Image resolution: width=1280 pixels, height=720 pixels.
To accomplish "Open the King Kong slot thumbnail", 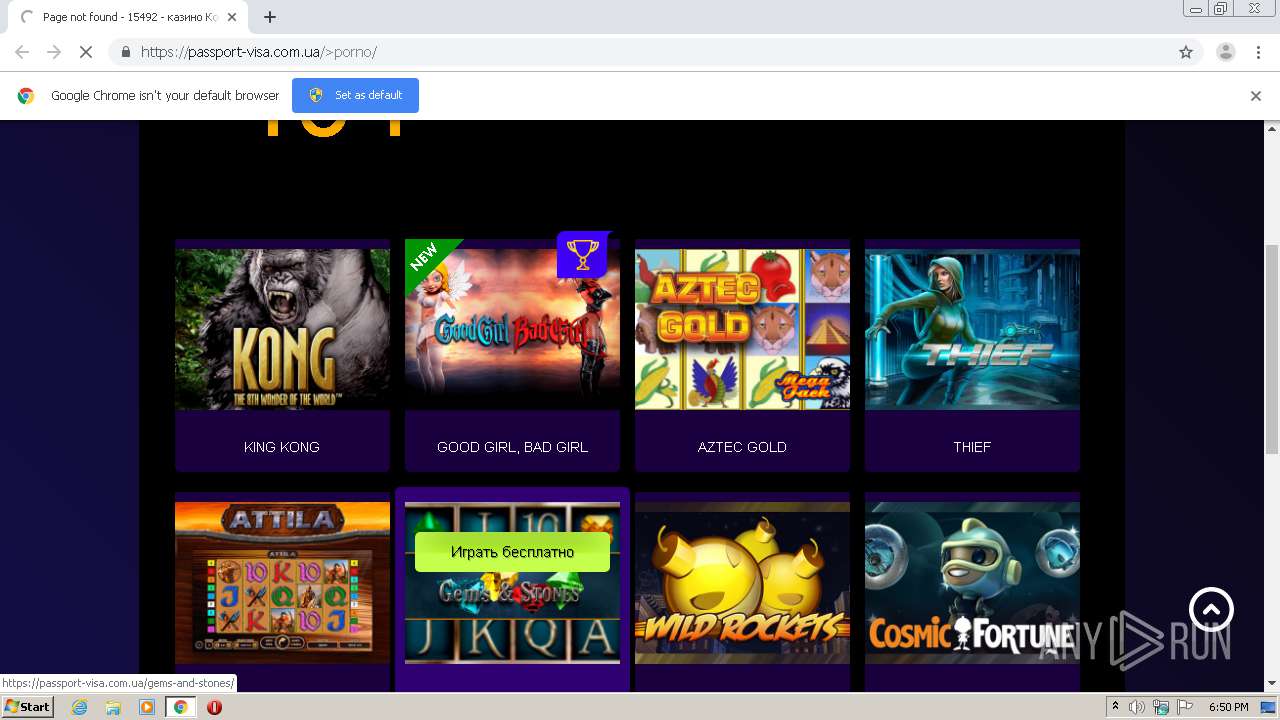I will [282, 329].
